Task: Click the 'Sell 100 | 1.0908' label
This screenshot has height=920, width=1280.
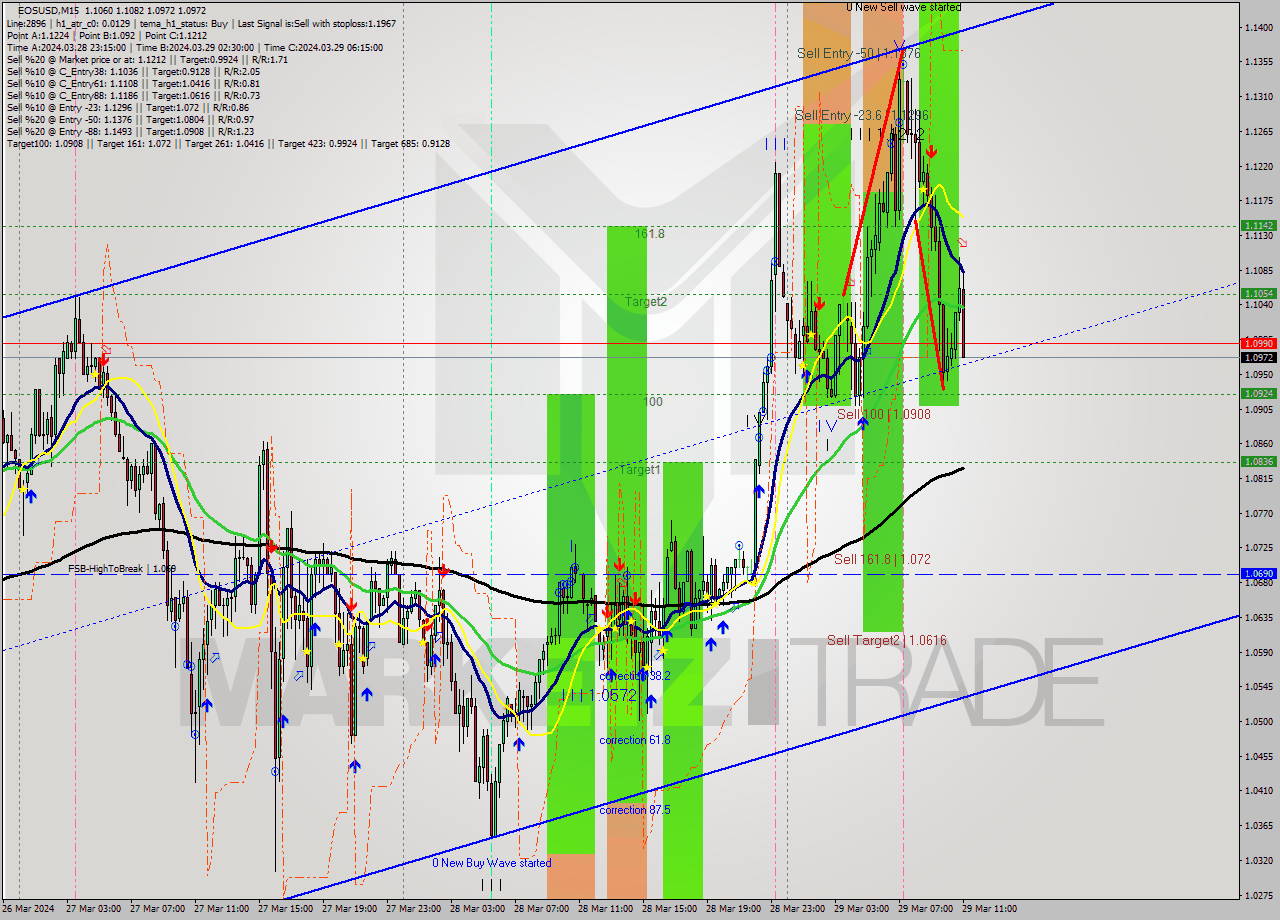Action: 884,414
